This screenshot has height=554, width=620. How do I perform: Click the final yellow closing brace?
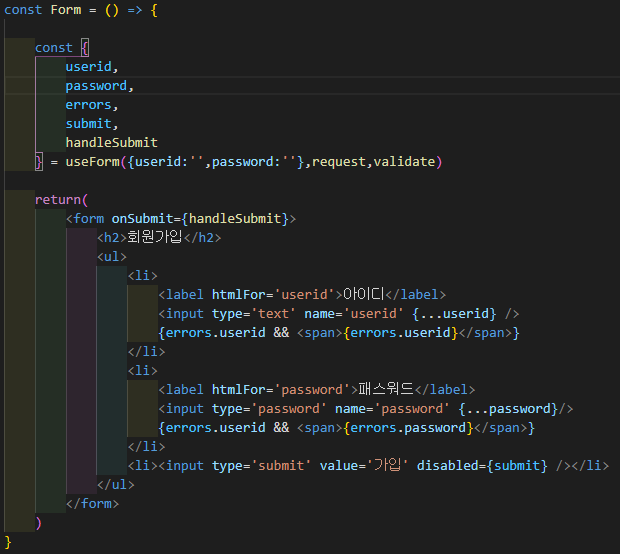click(x=8, y=542)
